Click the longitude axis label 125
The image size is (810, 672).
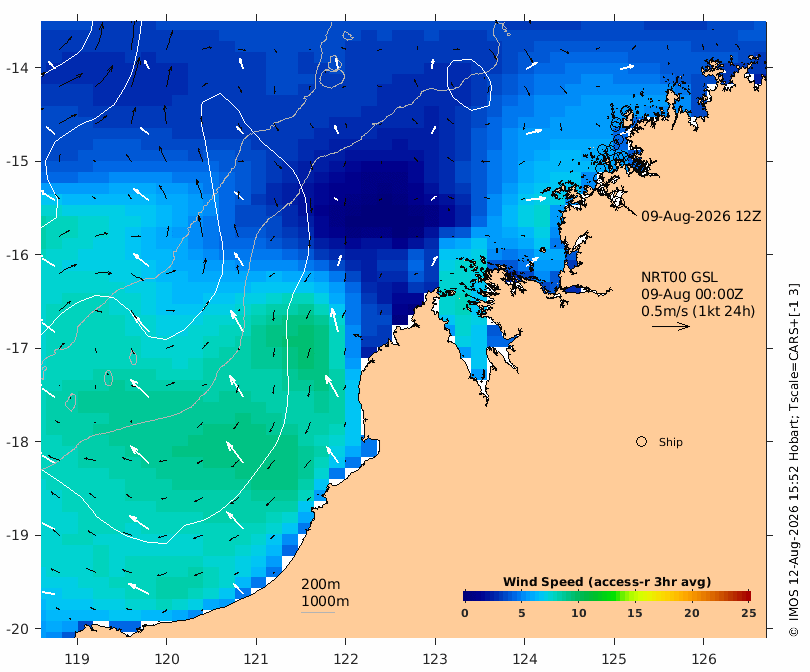[x=614, y=659]
